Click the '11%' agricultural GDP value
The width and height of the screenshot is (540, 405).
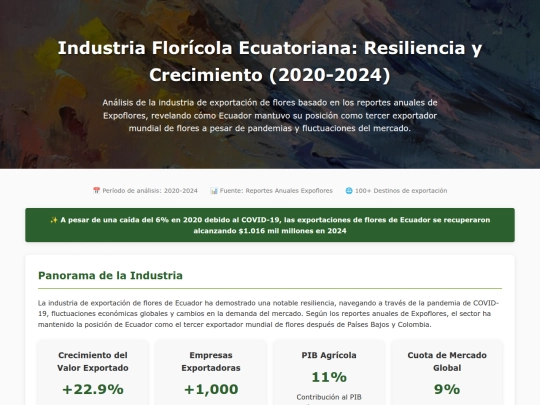[x=329, y=377]
